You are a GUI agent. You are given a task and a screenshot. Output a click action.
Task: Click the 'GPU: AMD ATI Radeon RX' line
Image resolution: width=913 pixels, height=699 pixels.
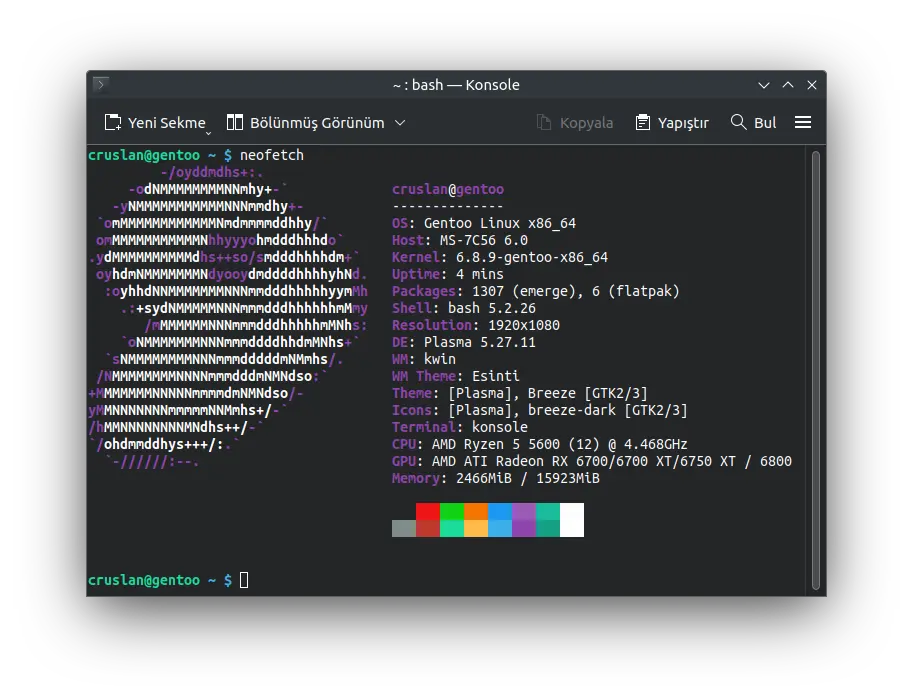[592, 461]
